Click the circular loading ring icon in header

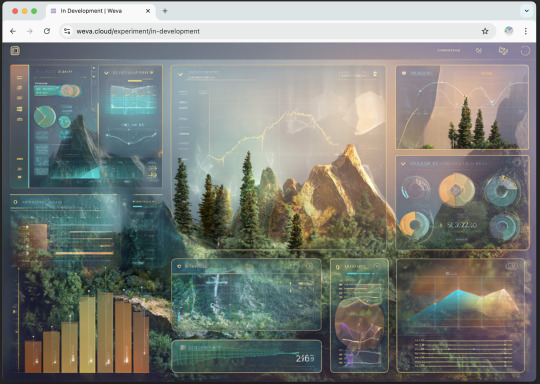point(525,51)
